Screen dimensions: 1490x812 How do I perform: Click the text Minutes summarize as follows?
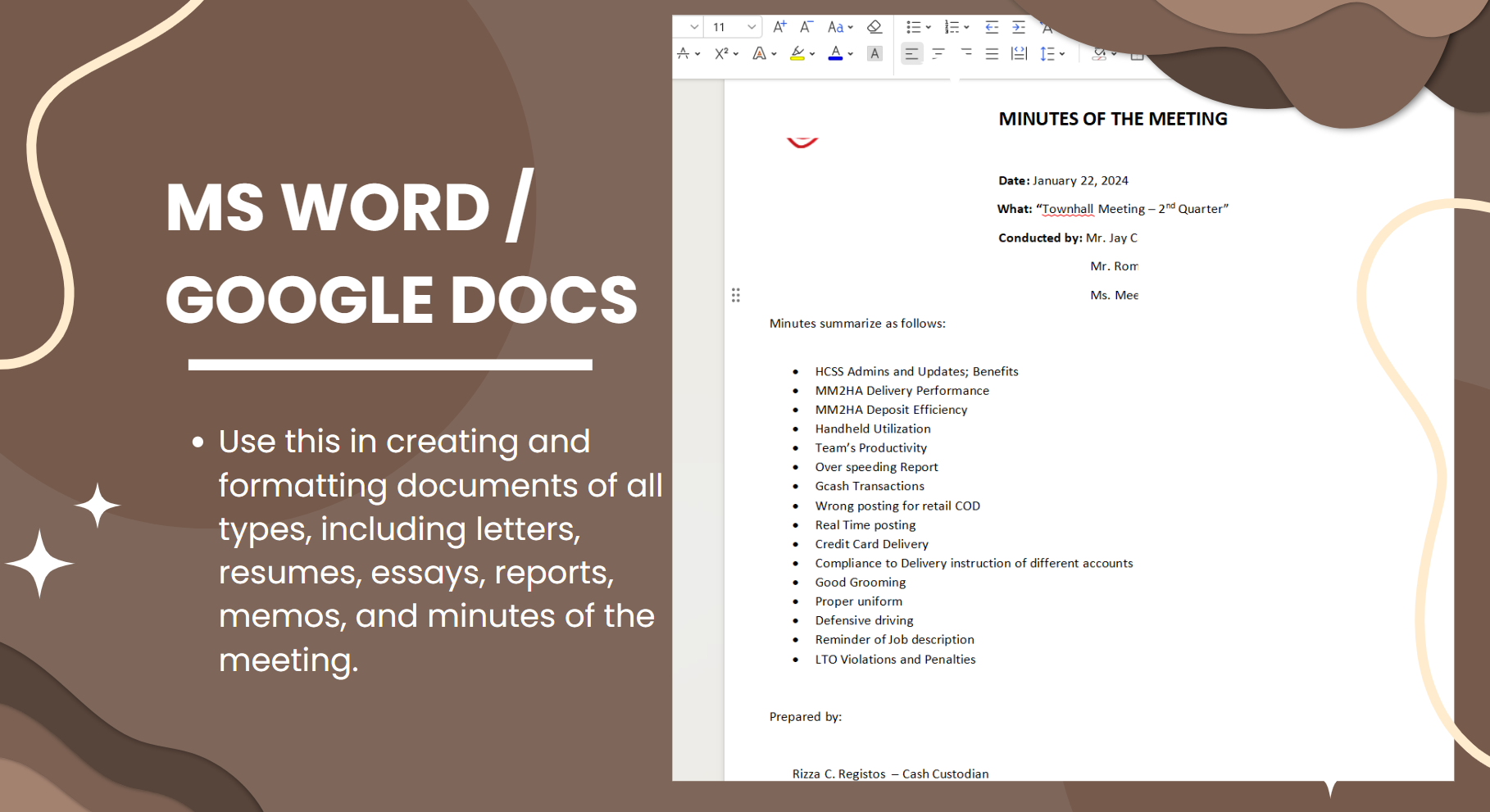[x=857, y=324]
